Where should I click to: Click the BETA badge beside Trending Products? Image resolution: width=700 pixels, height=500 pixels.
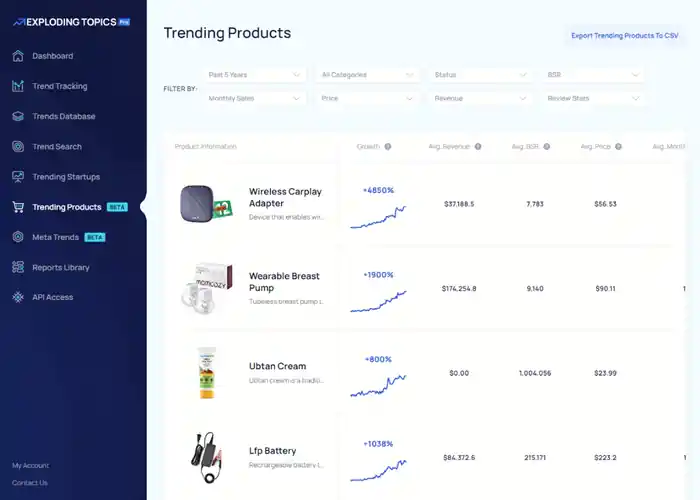point(117,207)
